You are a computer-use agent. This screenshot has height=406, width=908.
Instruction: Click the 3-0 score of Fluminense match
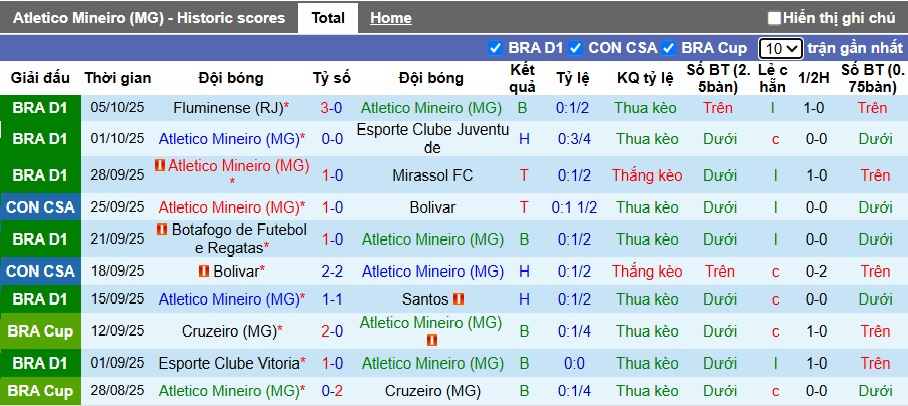332,108
